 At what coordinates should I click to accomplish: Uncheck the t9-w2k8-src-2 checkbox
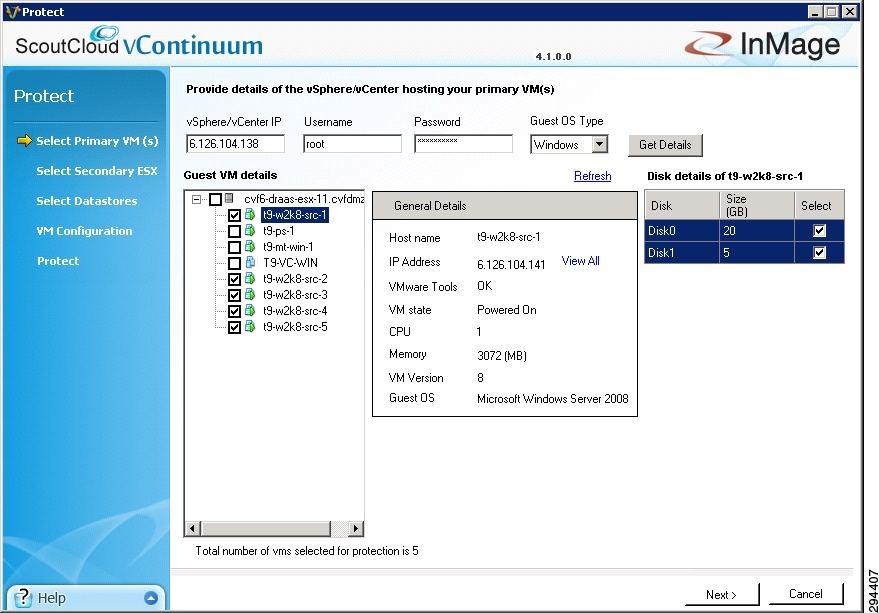(x=234, y=279)
